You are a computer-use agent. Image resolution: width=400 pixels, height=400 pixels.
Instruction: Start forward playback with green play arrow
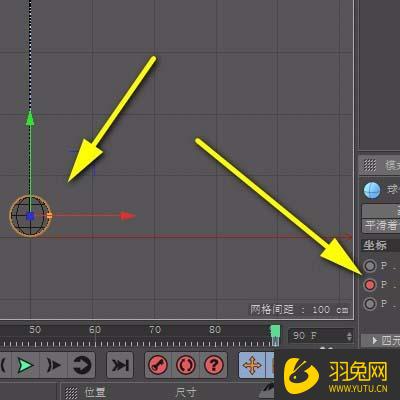coord(25,365)
